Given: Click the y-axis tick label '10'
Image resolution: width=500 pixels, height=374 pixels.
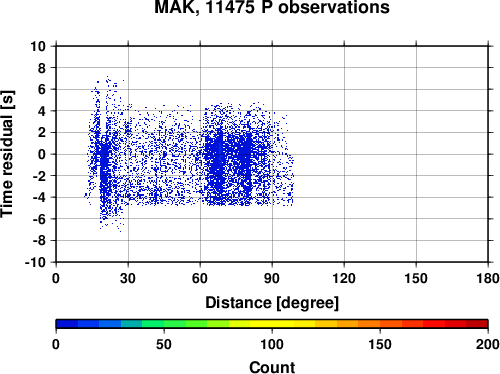Looking at the screenshot, I should coord(38,46).
